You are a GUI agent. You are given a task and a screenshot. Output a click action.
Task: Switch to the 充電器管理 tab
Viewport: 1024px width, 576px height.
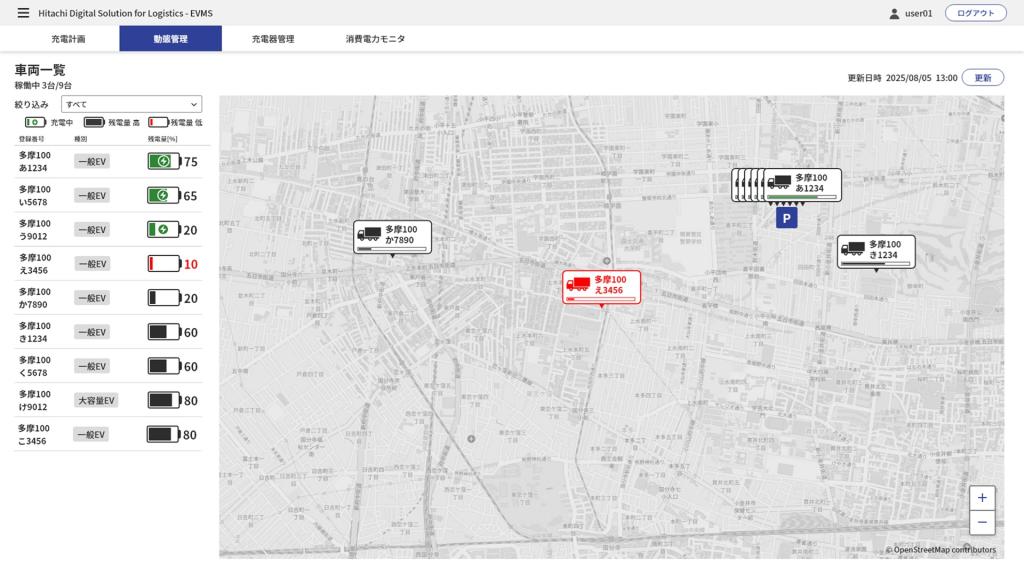(x=272, y=39)
